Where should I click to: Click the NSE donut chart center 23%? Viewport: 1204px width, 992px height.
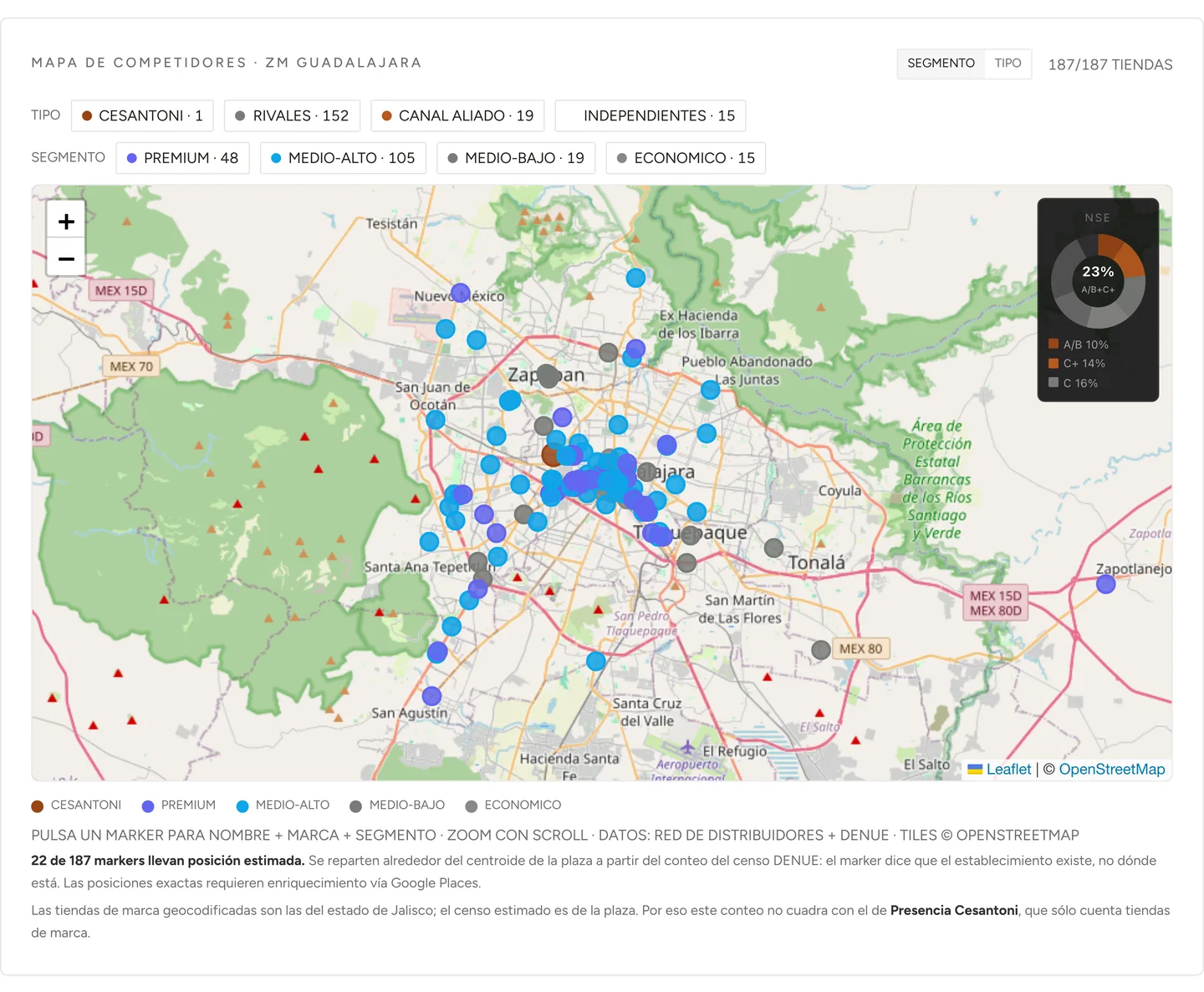(1098, 272)
